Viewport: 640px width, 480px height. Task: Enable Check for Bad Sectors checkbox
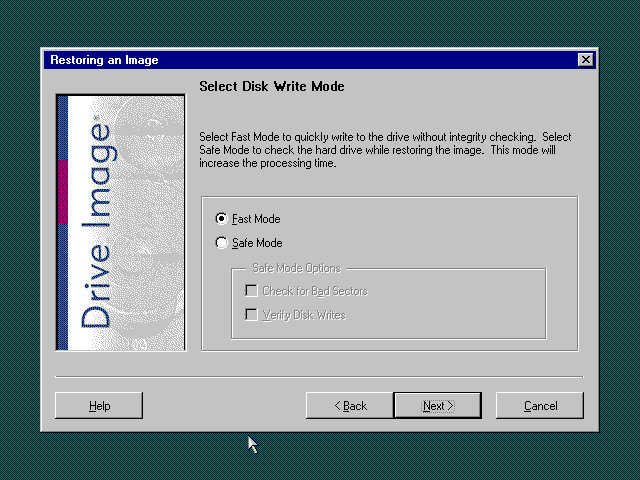pyautogui.click(x=251, y=291)
